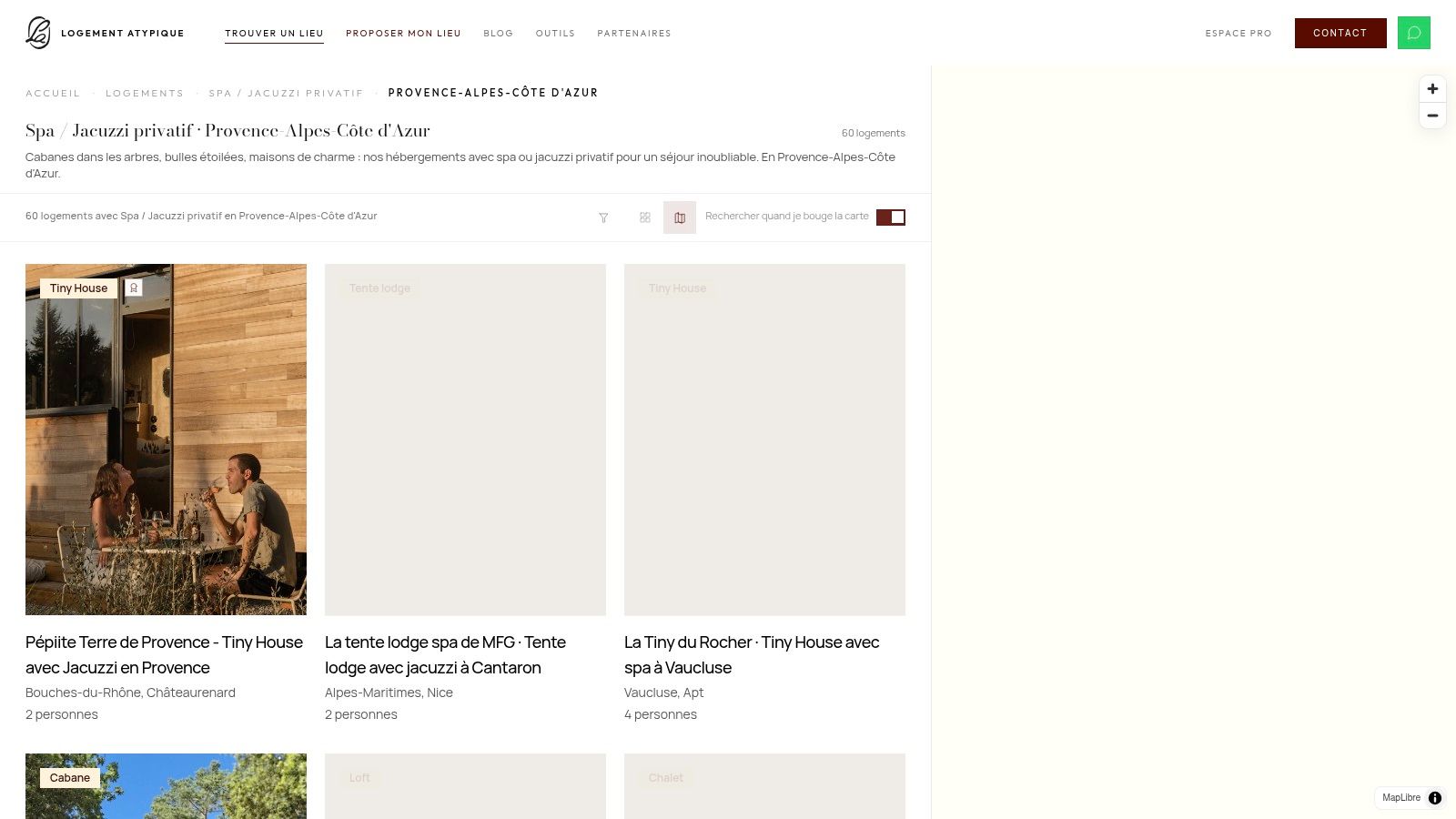Open La Tiny du Rocher placeholder image
Image resolution: width=1456 pixels, height=819 pixels.
[x=764, y=440]
